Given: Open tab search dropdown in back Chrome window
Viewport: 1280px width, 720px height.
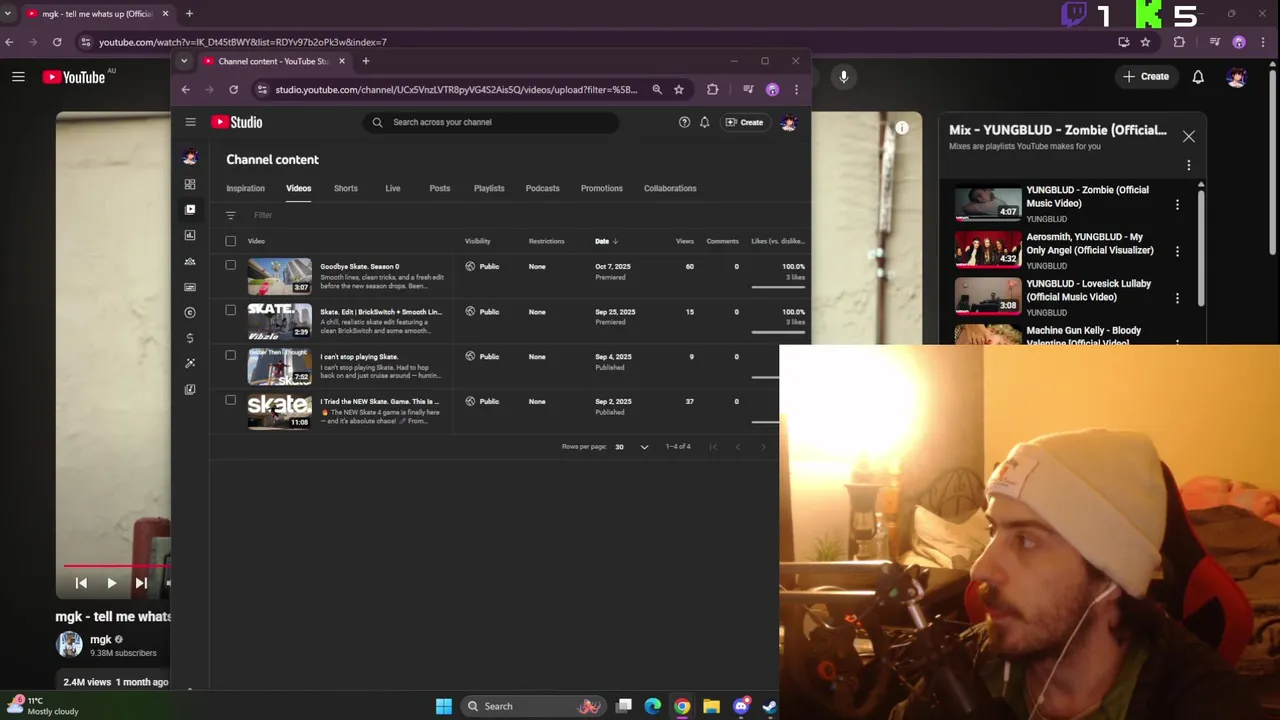Looking at the screenshot, I should pyautogui.click(x=8, y=14).
